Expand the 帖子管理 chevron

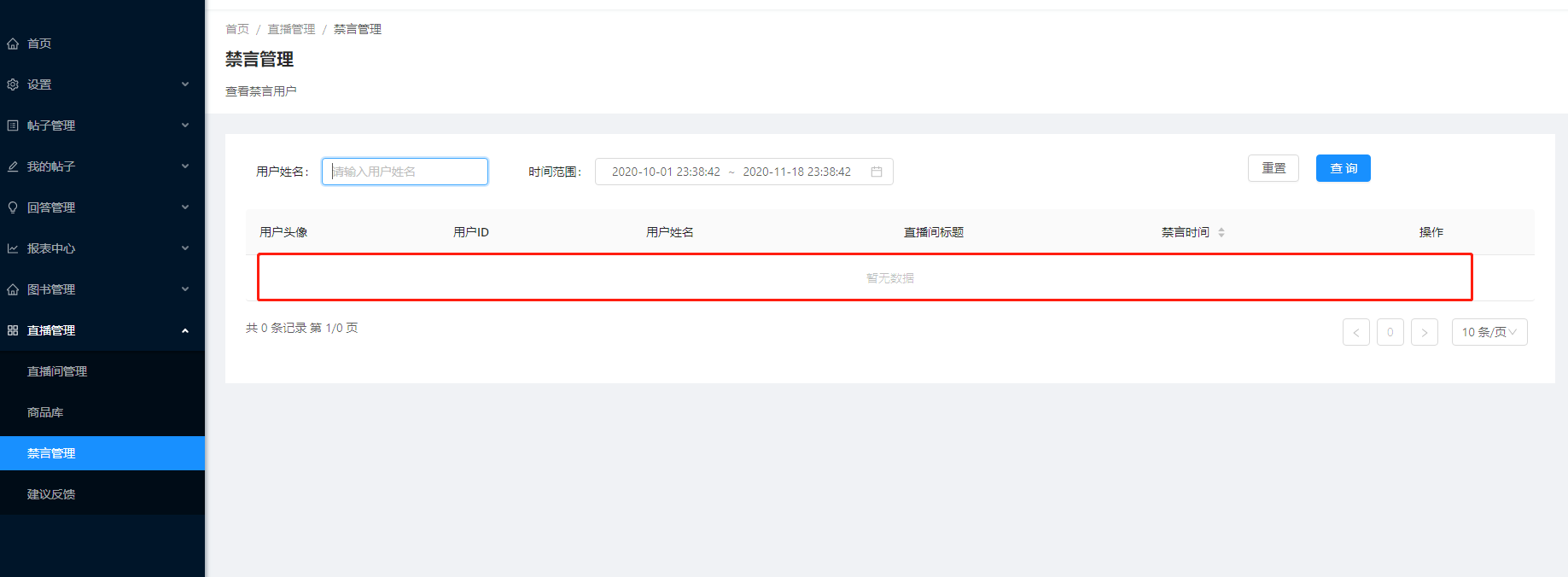185,125
